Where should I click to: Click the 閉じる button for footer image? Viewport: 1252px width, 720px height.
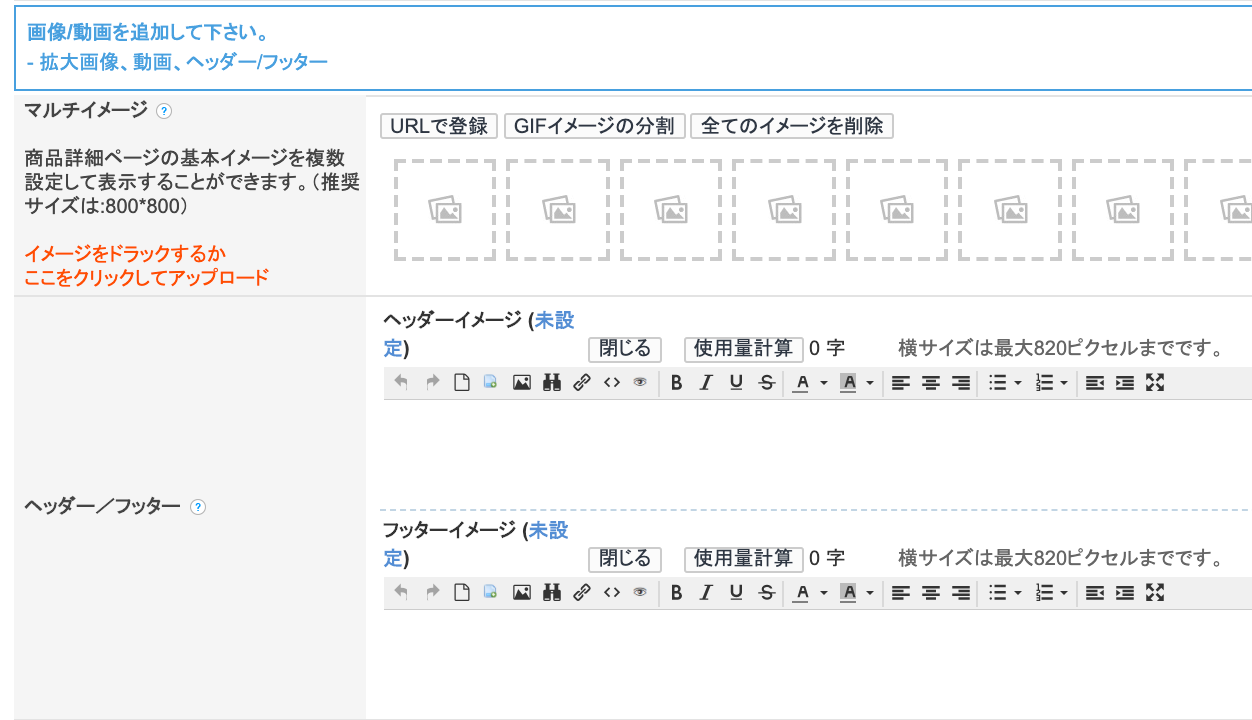625,558
